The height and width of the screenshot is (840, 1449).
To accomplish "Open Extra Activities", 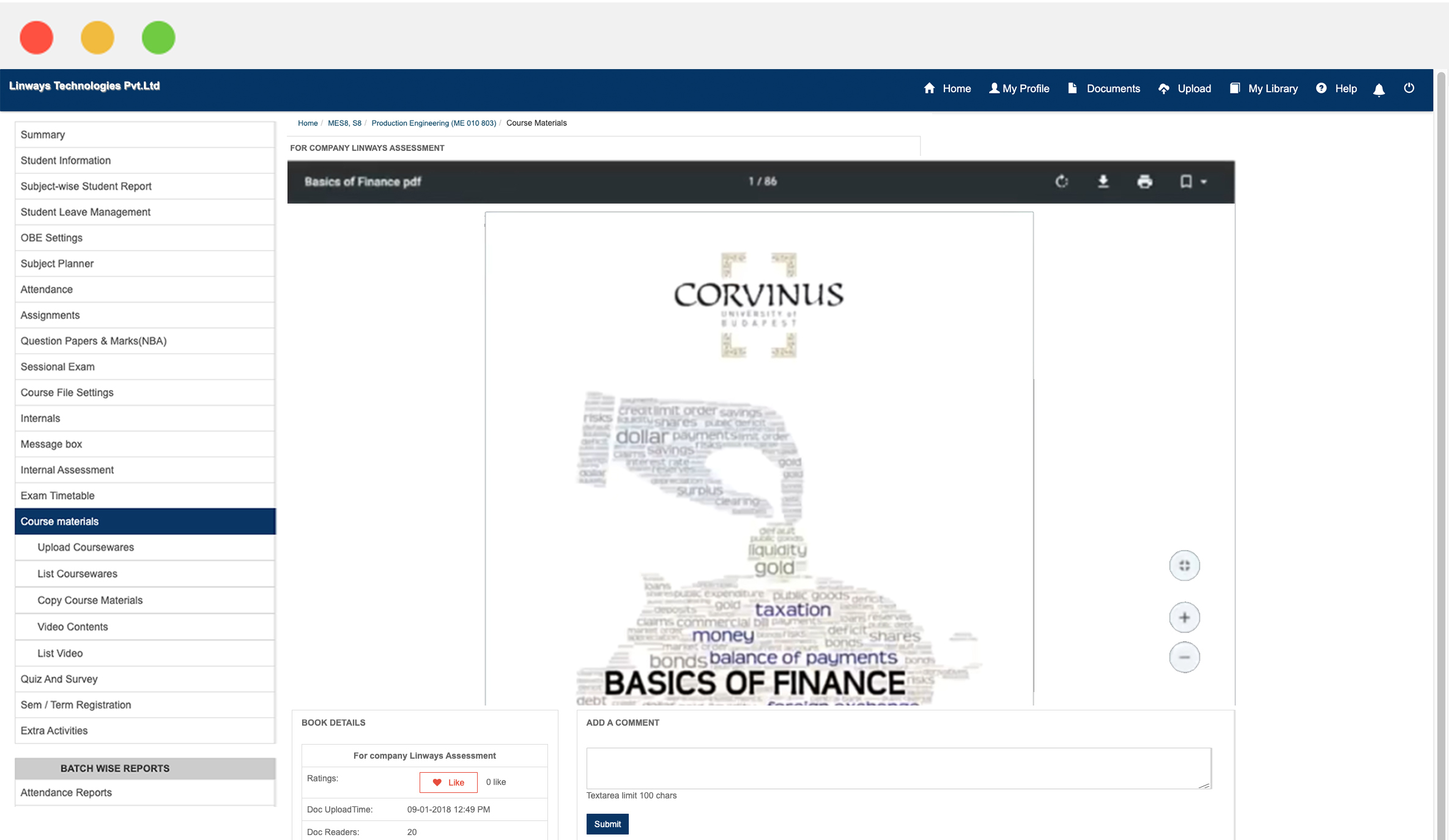I will (x=145, y=731).
